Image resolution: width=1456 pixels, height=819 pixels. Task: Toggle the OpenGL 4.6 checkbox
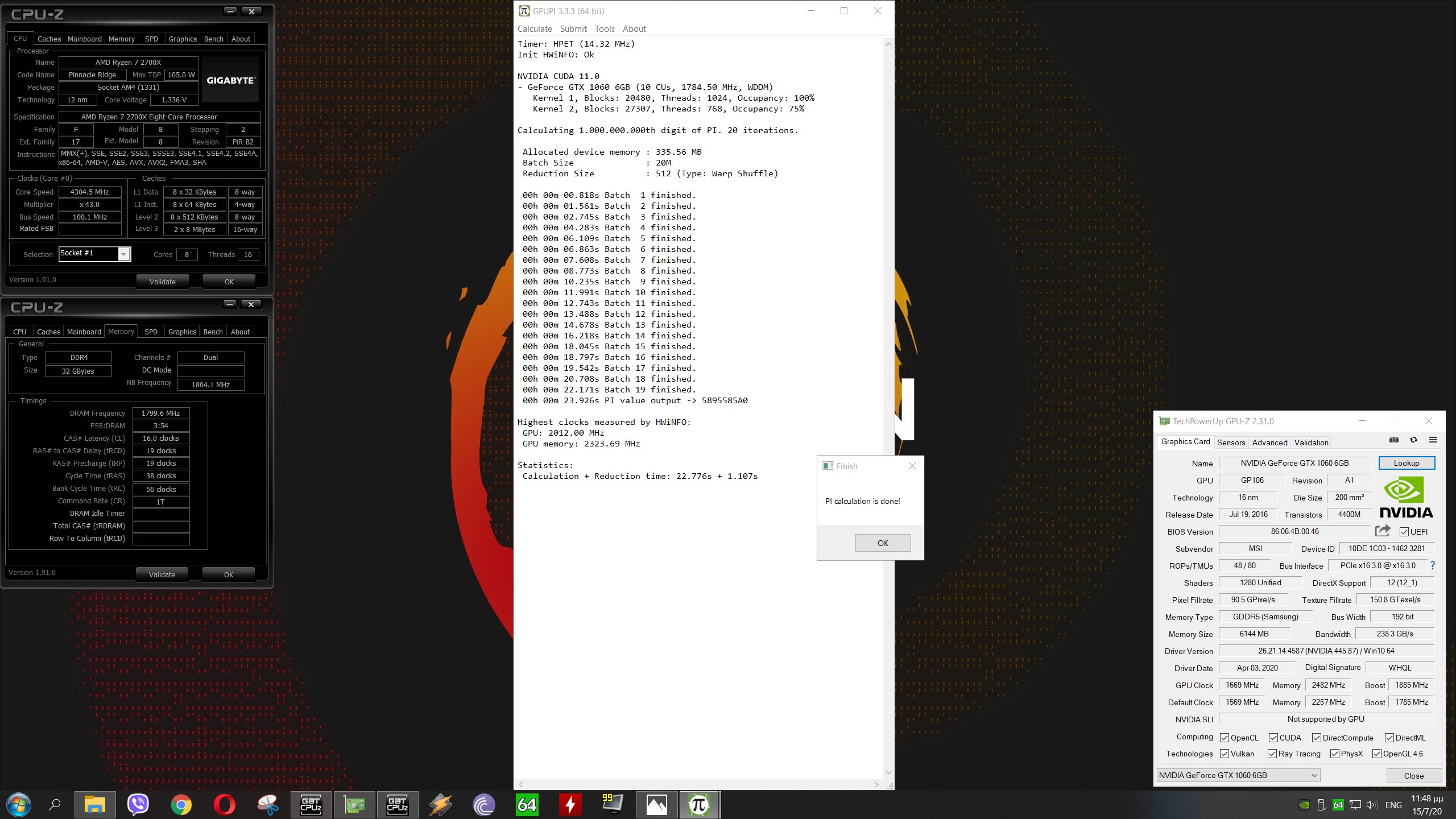1377,754
